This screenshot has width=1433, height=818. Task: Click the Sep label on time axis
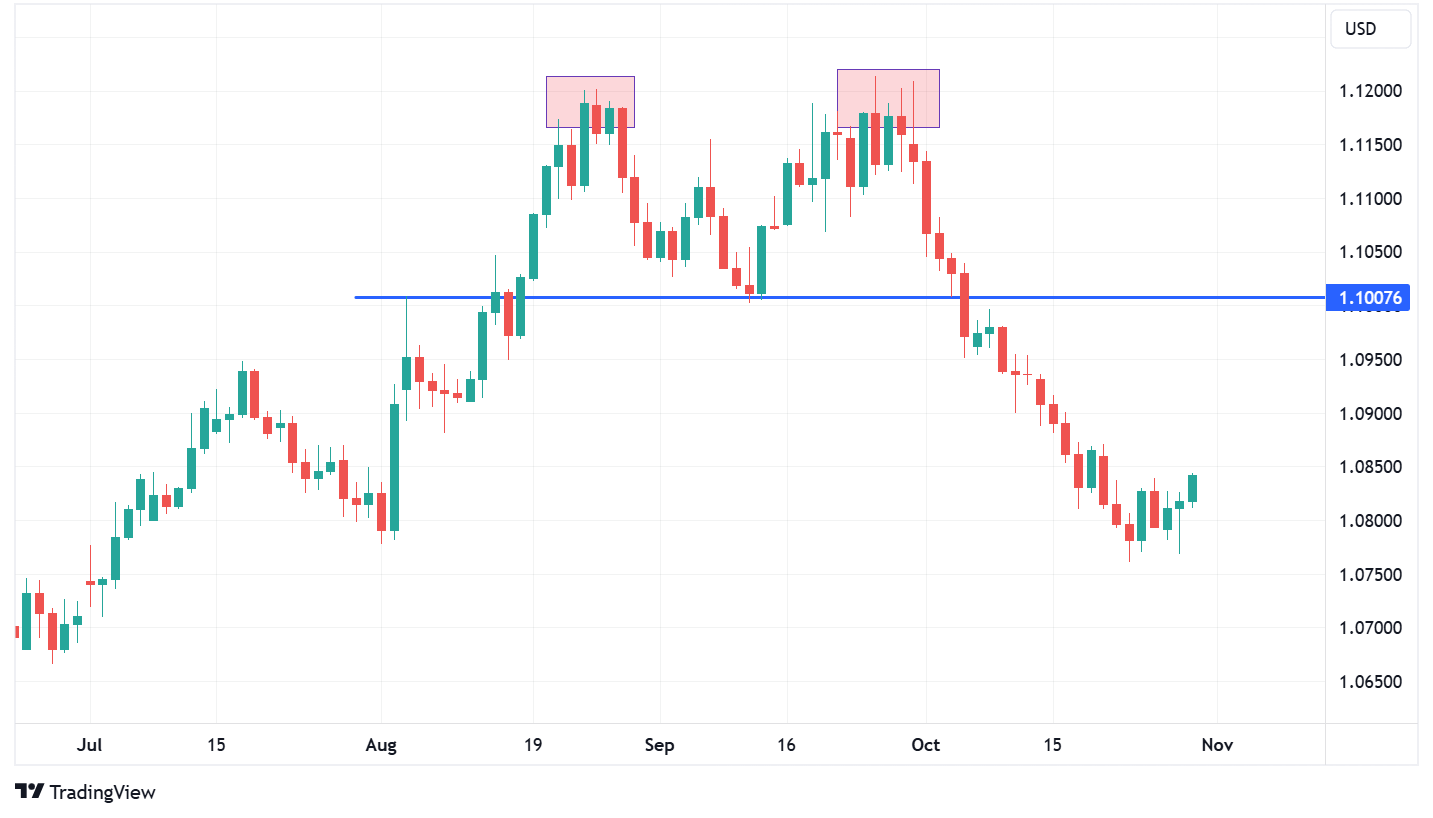659,745
